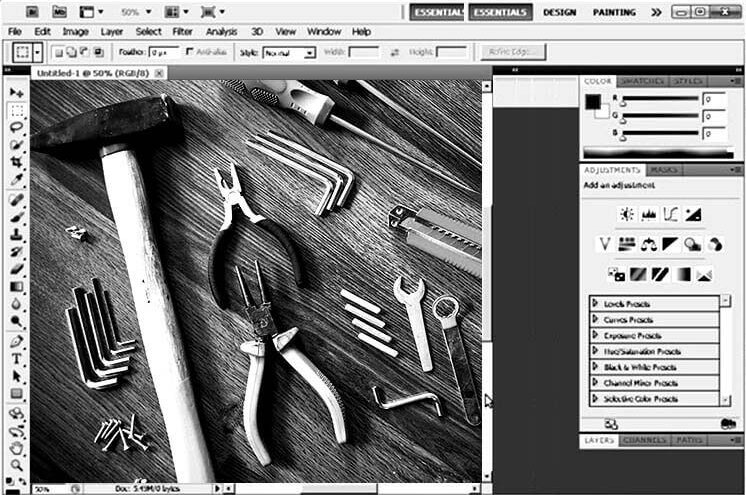Viewport: 746px width, 495px height.
Task: Select the Spot Healing Brush tool
Action: [x=17, y=199]
